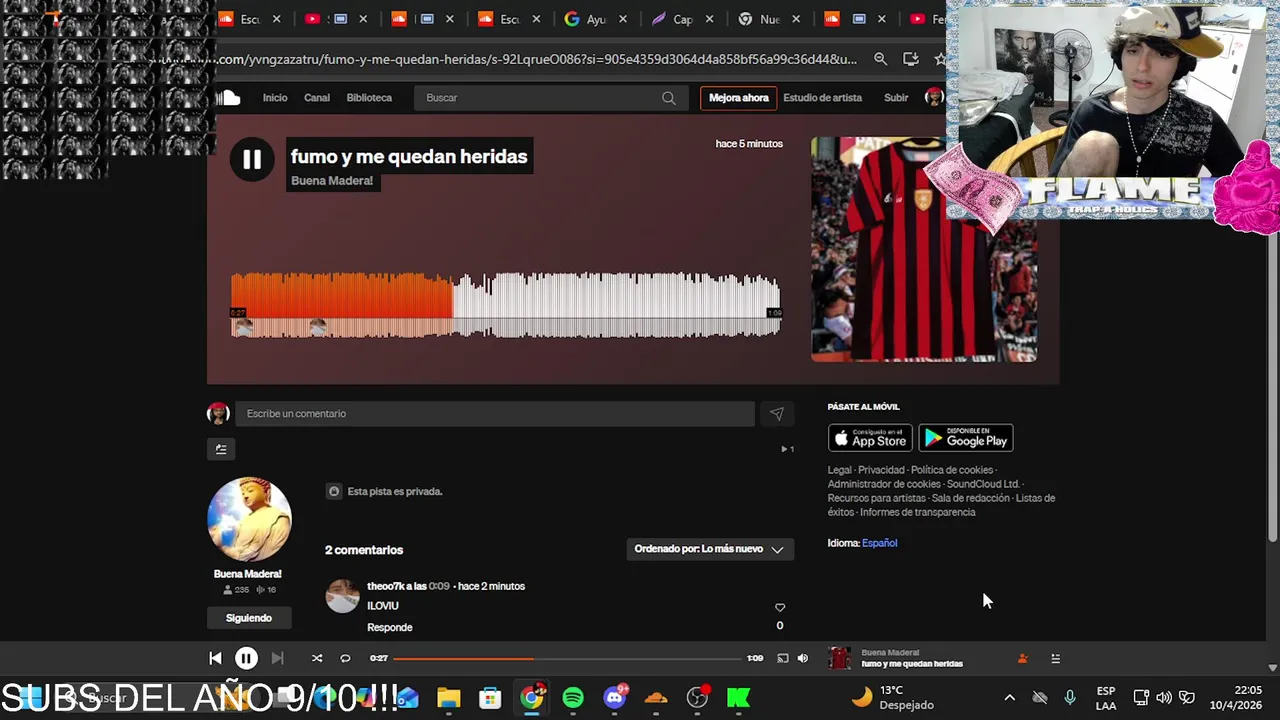Open Spotify from the taskbar

click(573, 698)
